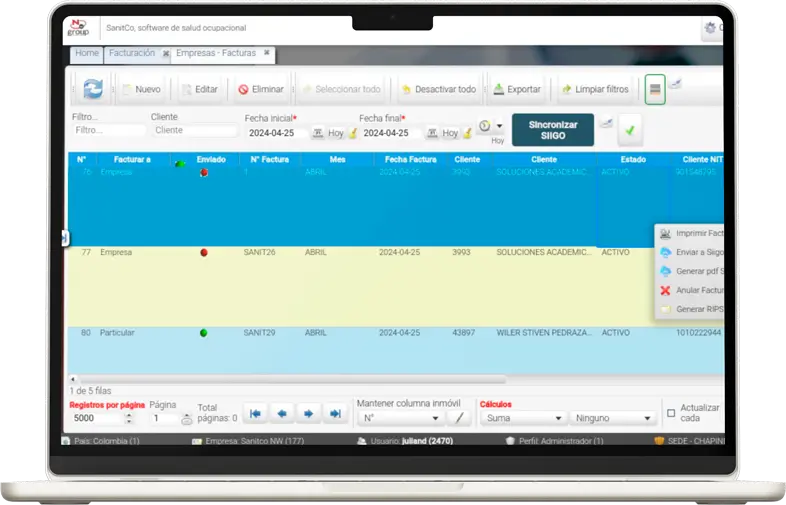
Task: Sort by the Estado column header
Action: (x=633, y=159)
